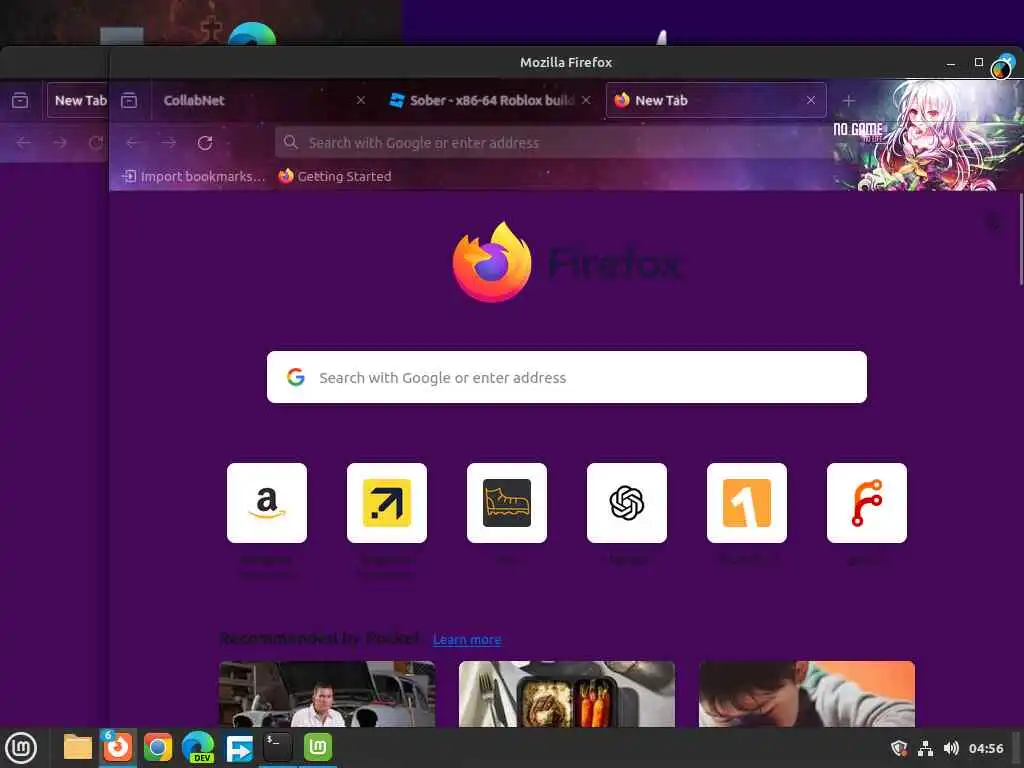The image size is (1024, 768).
Task: Open the orange number one shortcut tile
Action: pyautogui.click(x=746, y=503)
